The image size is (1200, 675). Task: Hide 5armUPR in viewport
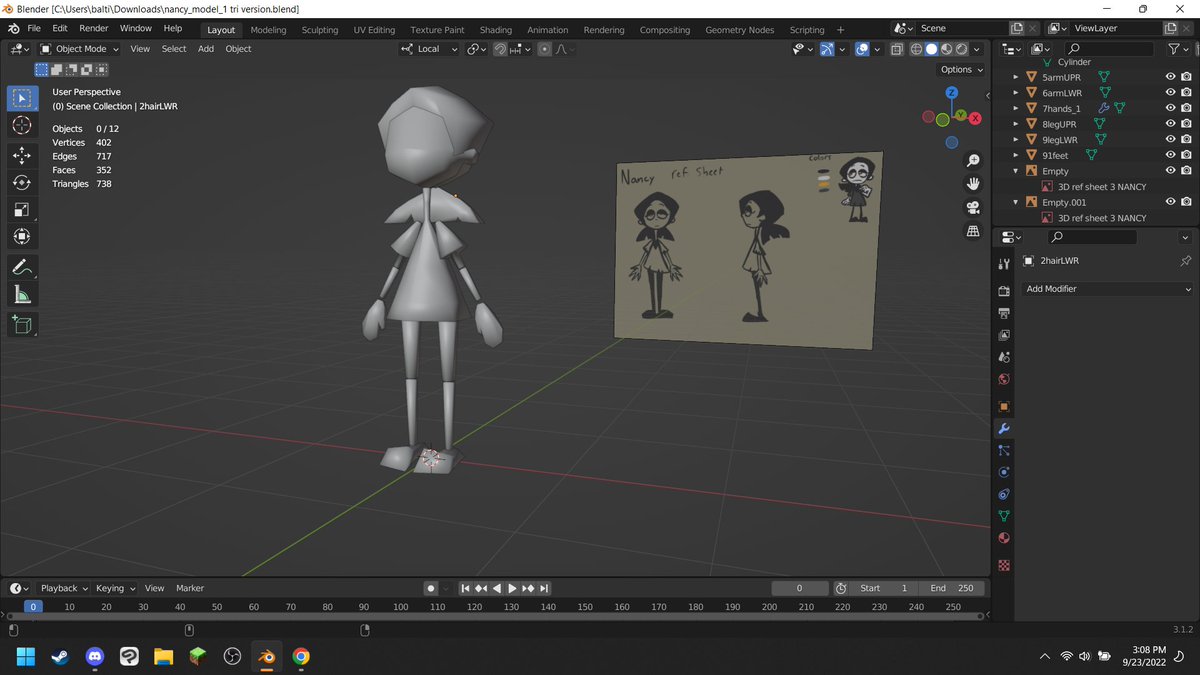[x=1170, y=77]
